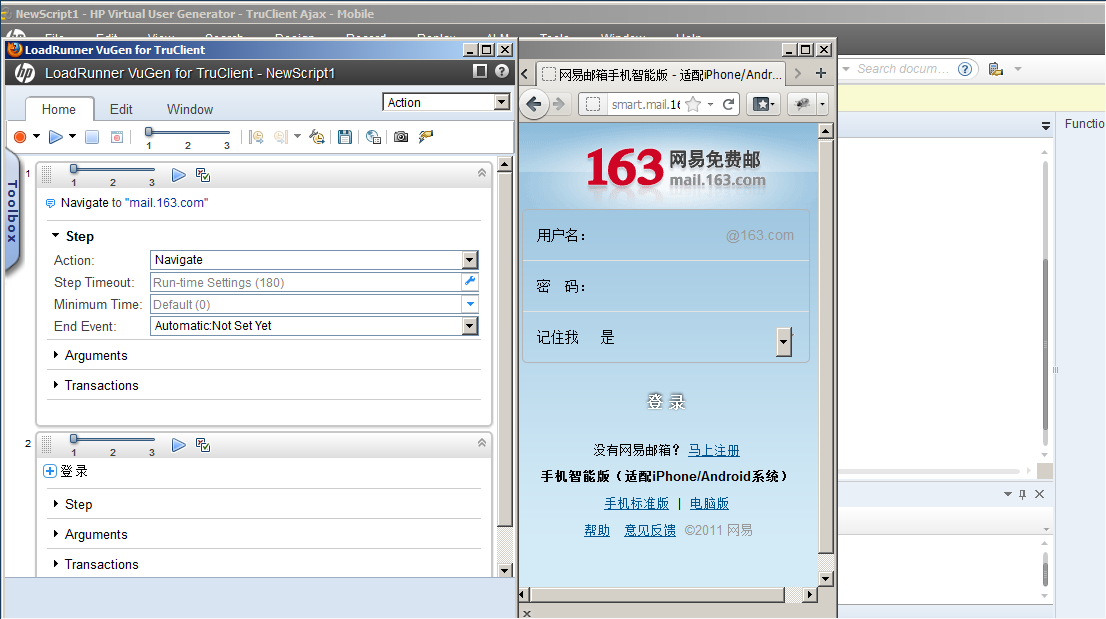1106x619 pixels.
Task: Click the record-in-window icon beside Stop
Action: (x=117, y=137)
